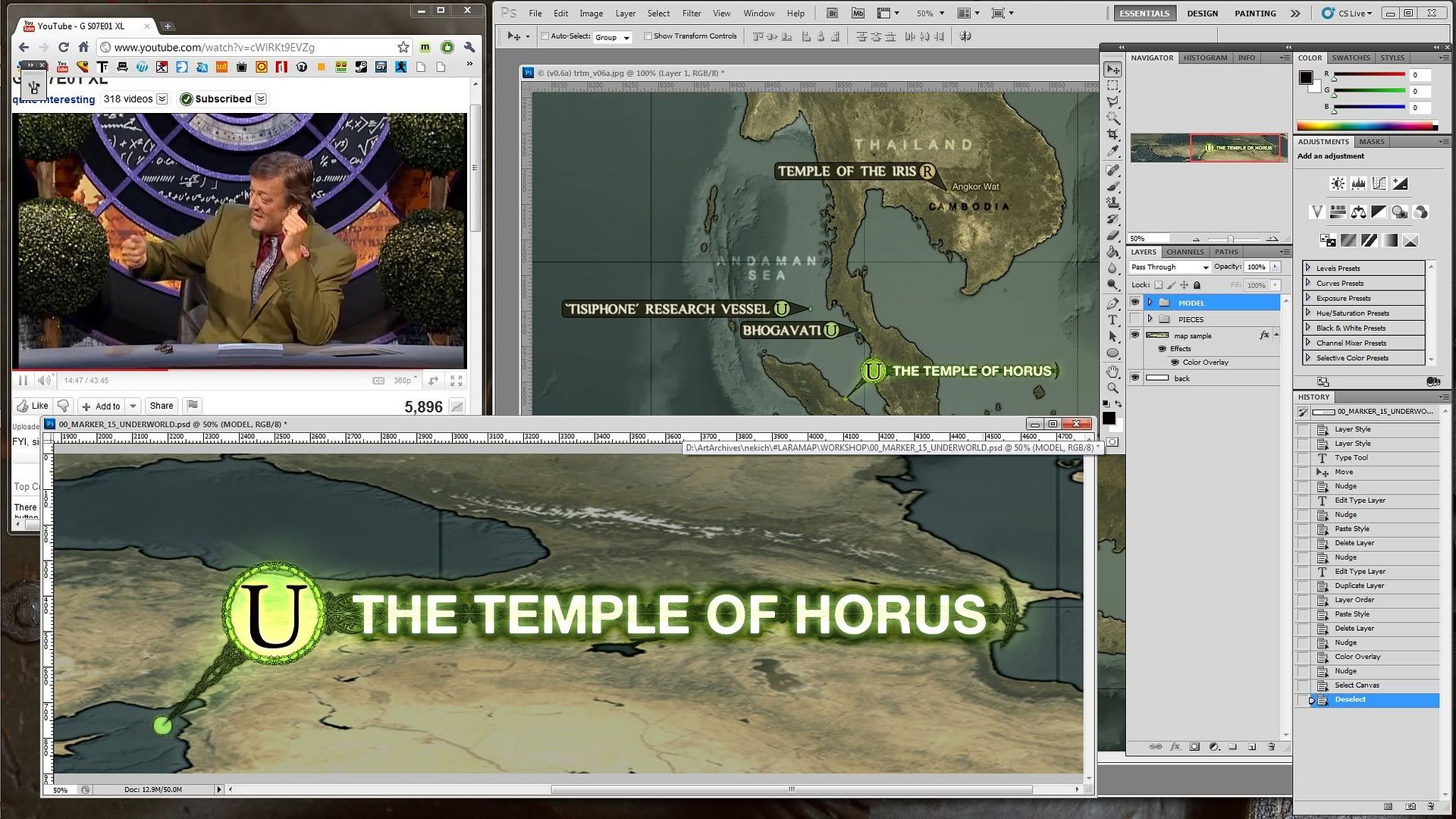Click the Navigator zoom slider
This screenshot has height=819, width=1456.
(x=1231, y=239)
